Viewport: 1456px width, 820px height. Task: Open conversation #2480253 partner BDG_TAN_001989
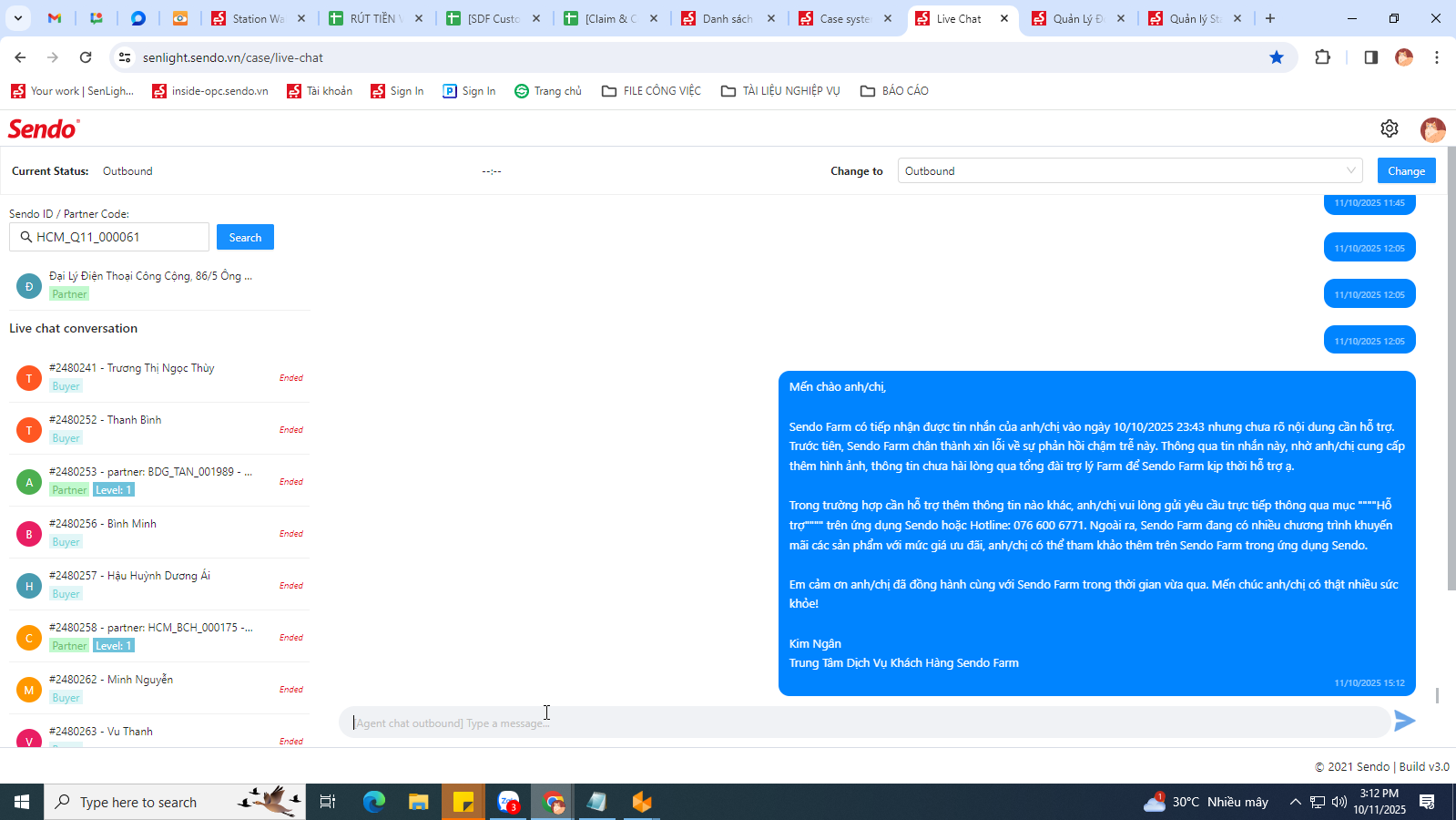point(159,481)
